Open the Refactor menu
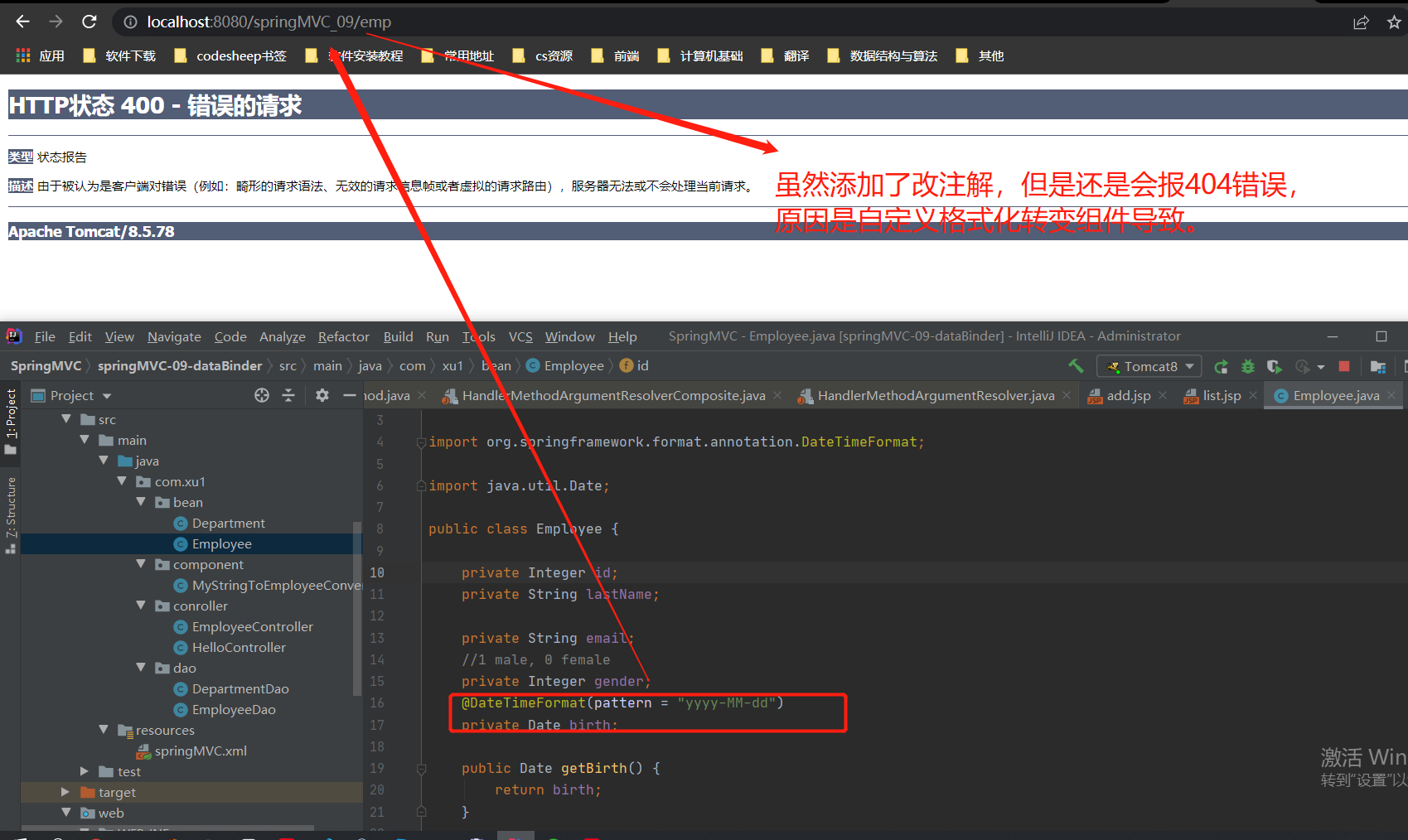 coord(343,336)
